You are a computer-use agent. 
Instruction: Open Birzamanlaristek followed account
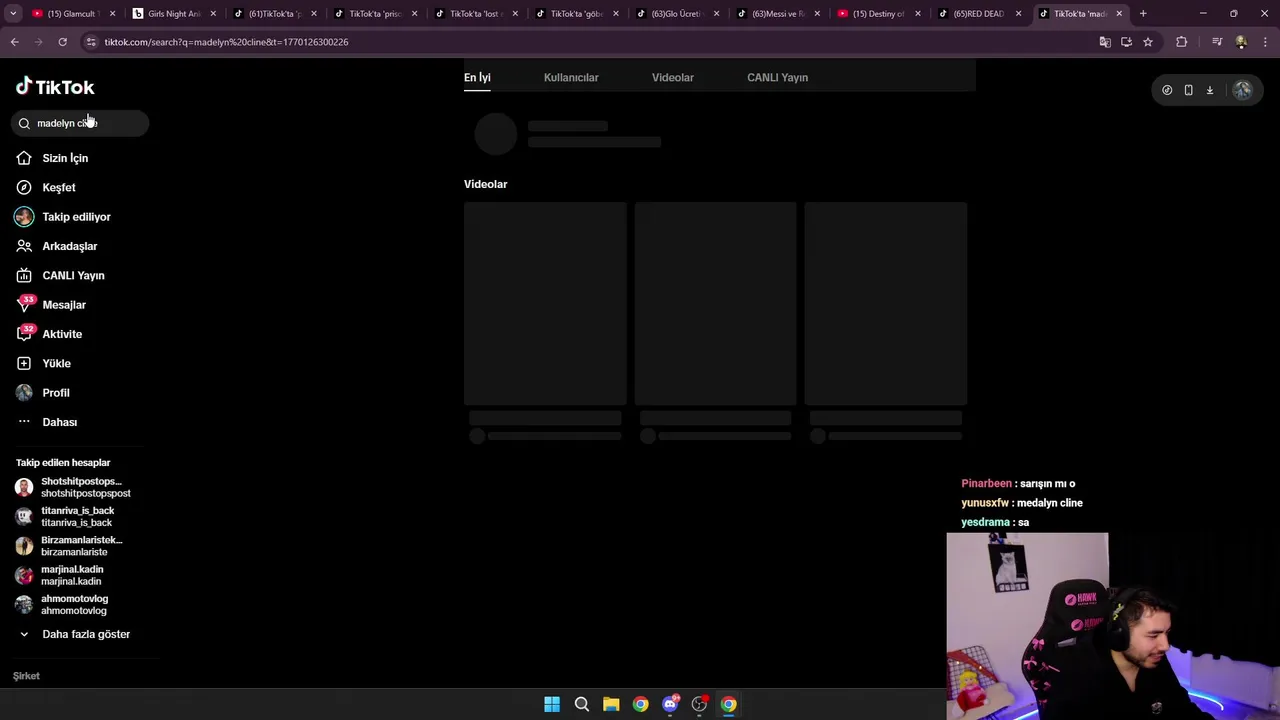tap(68, 546)
